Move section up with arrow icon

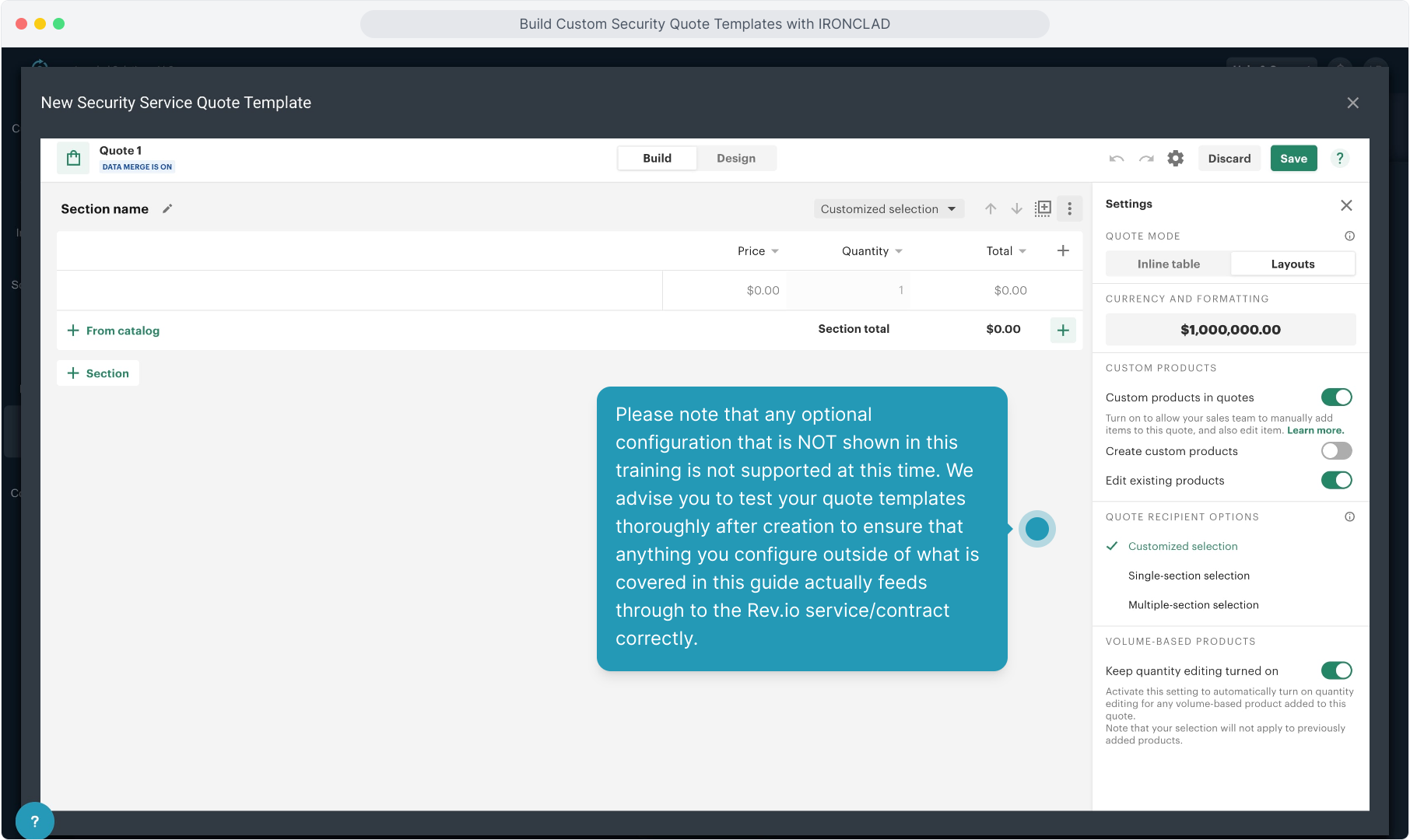991,209
